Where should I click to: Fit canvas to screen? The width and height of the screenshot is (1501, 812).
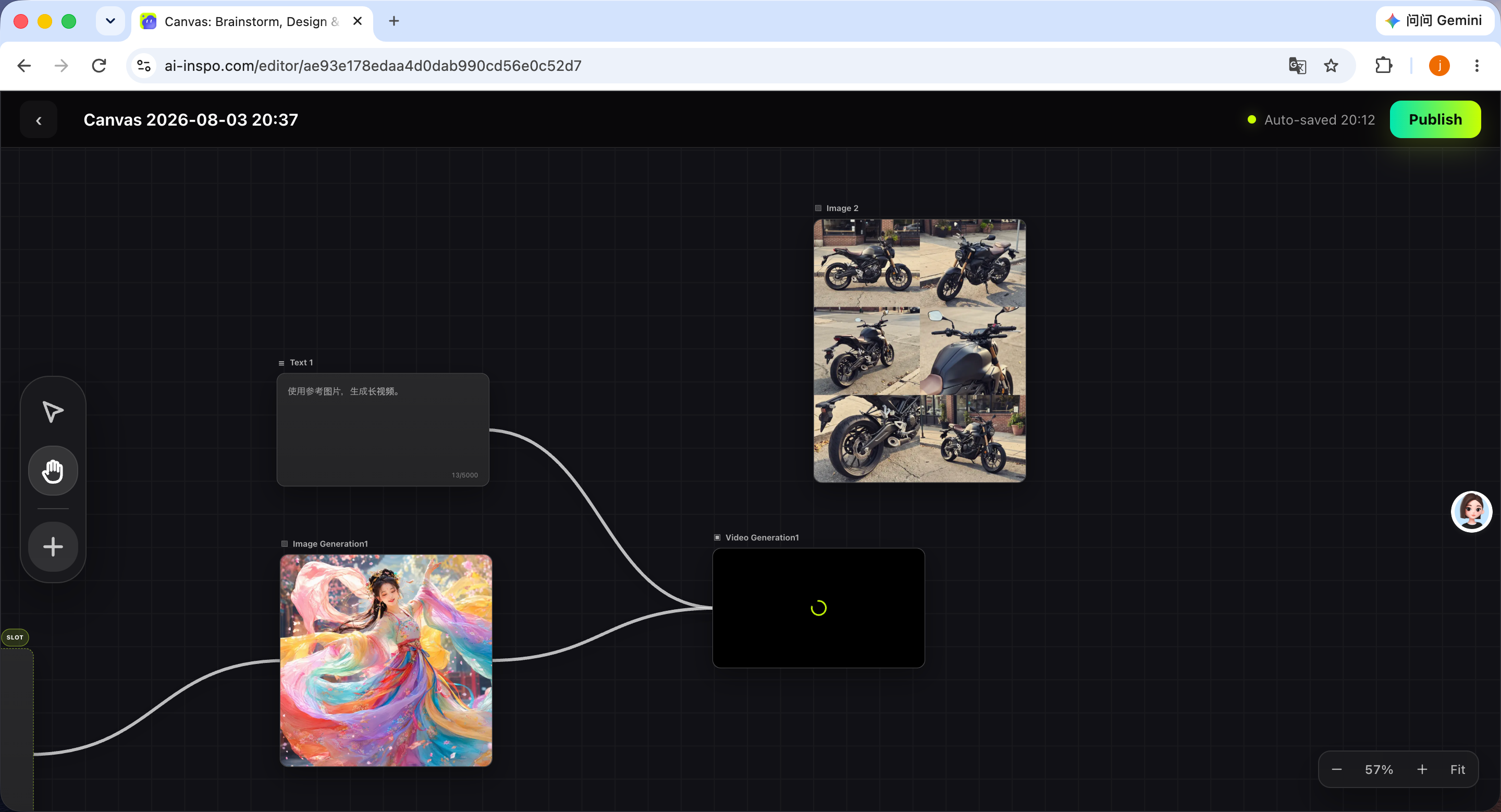[x=1457, y=769]
